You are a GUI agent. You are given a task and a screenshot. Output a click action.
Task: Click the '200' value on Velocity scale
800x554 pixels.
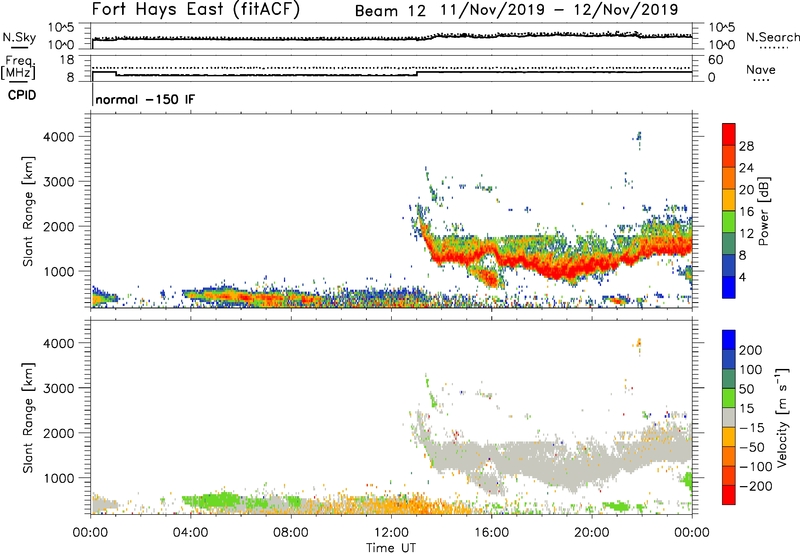point(750,350)
